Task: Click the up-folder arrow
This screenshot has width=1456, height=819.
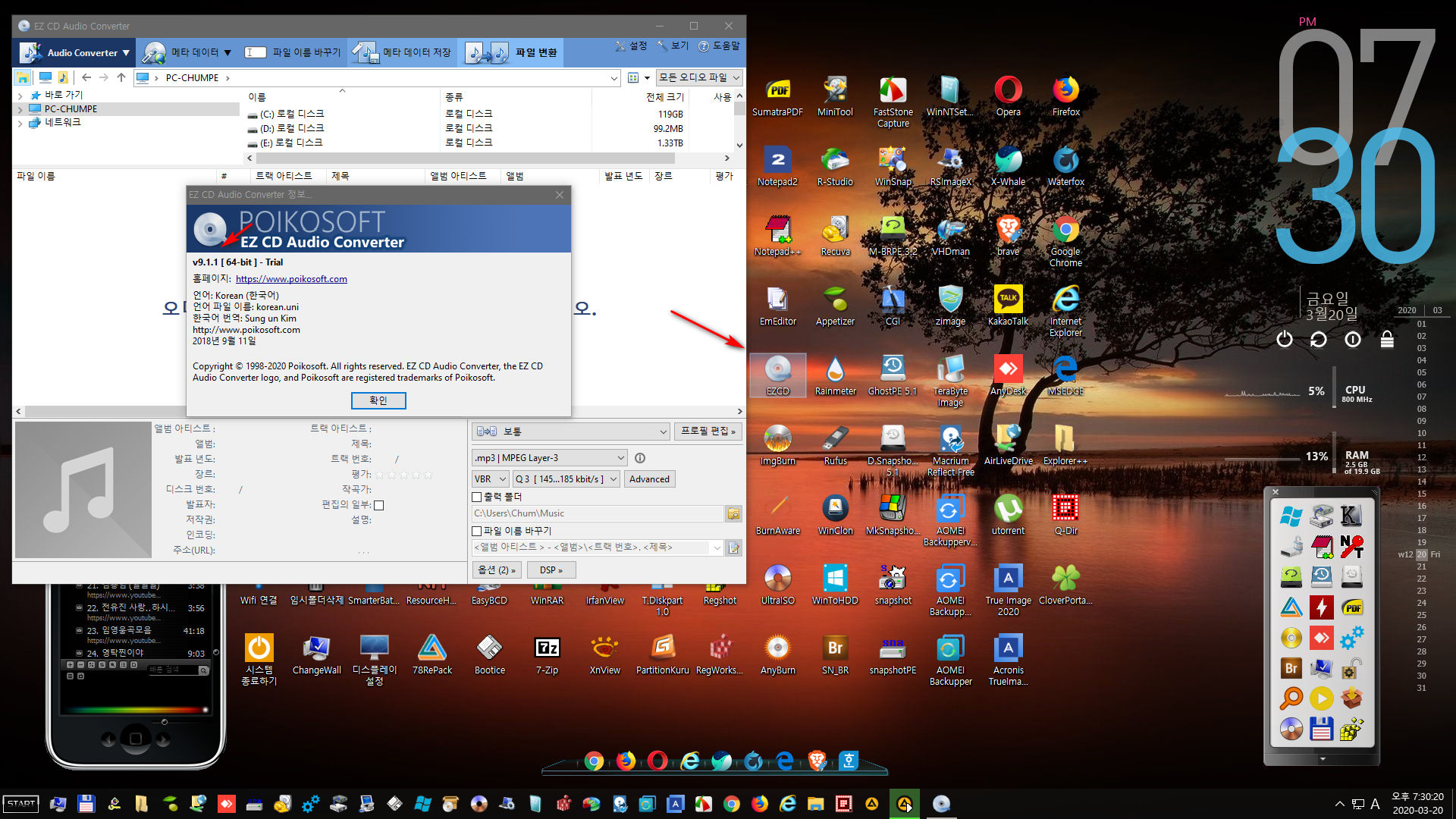Action: tap(121, 77)
